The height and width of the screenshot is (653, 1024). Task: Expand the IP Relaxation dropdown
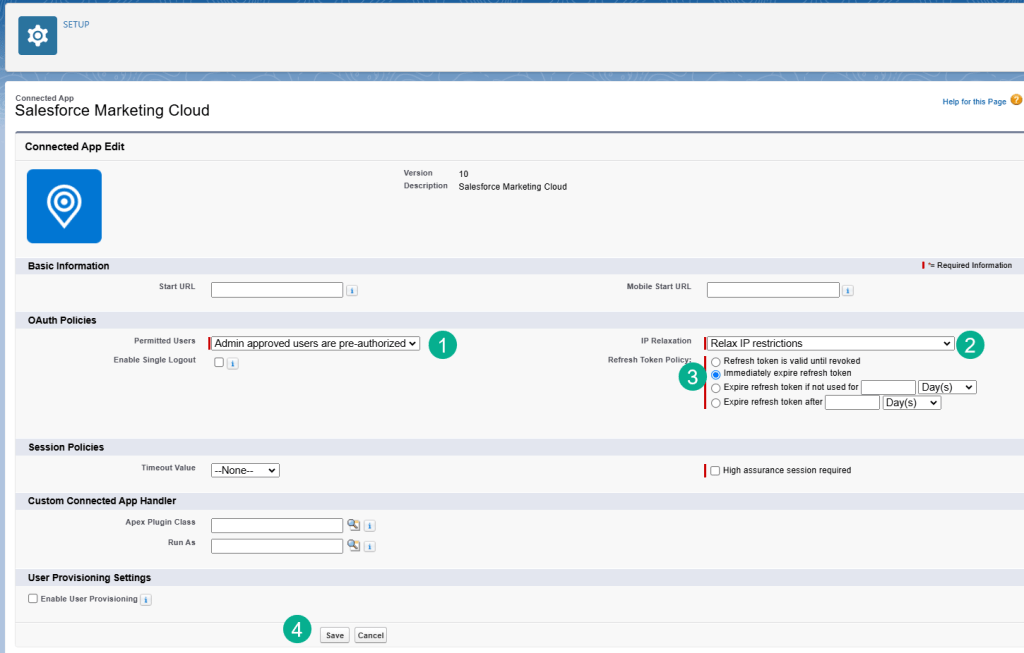[x=829, y=343]
